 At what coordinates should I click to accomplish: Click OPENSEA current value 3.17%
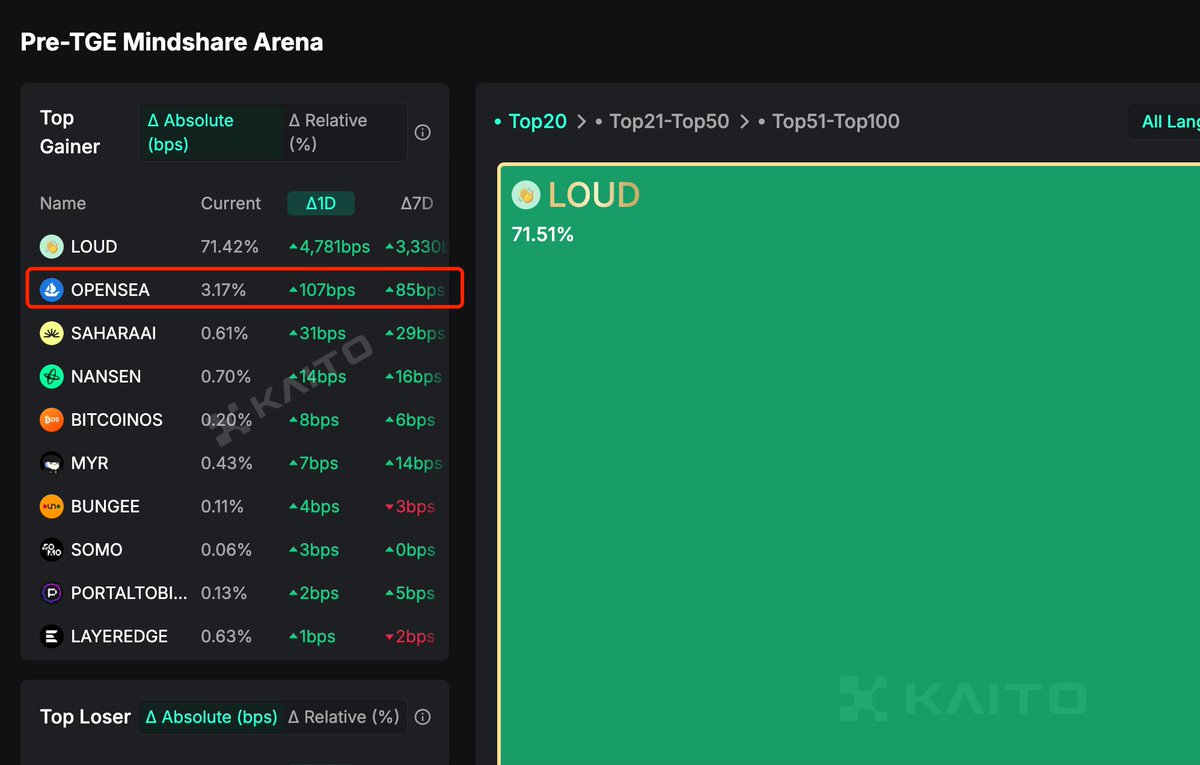click(x=224, y=290)
